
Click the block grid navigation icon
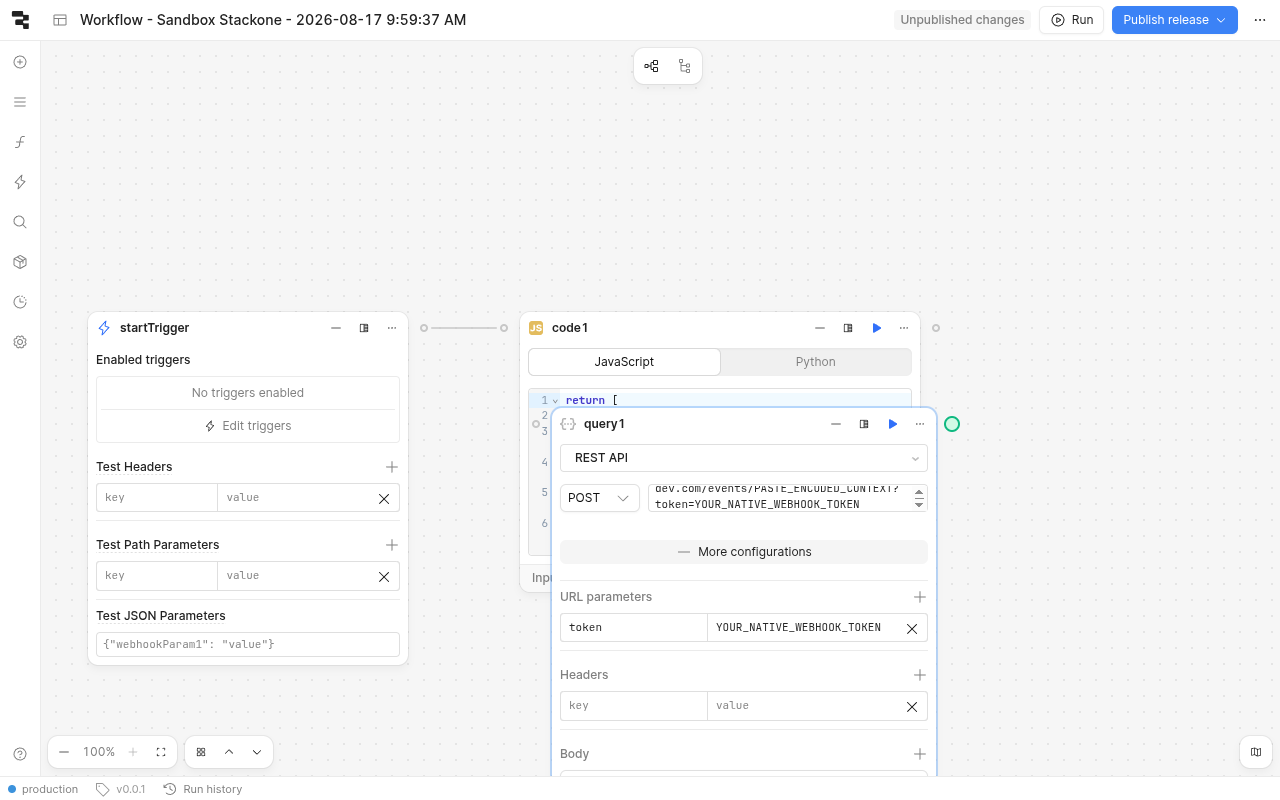(201, 752)
